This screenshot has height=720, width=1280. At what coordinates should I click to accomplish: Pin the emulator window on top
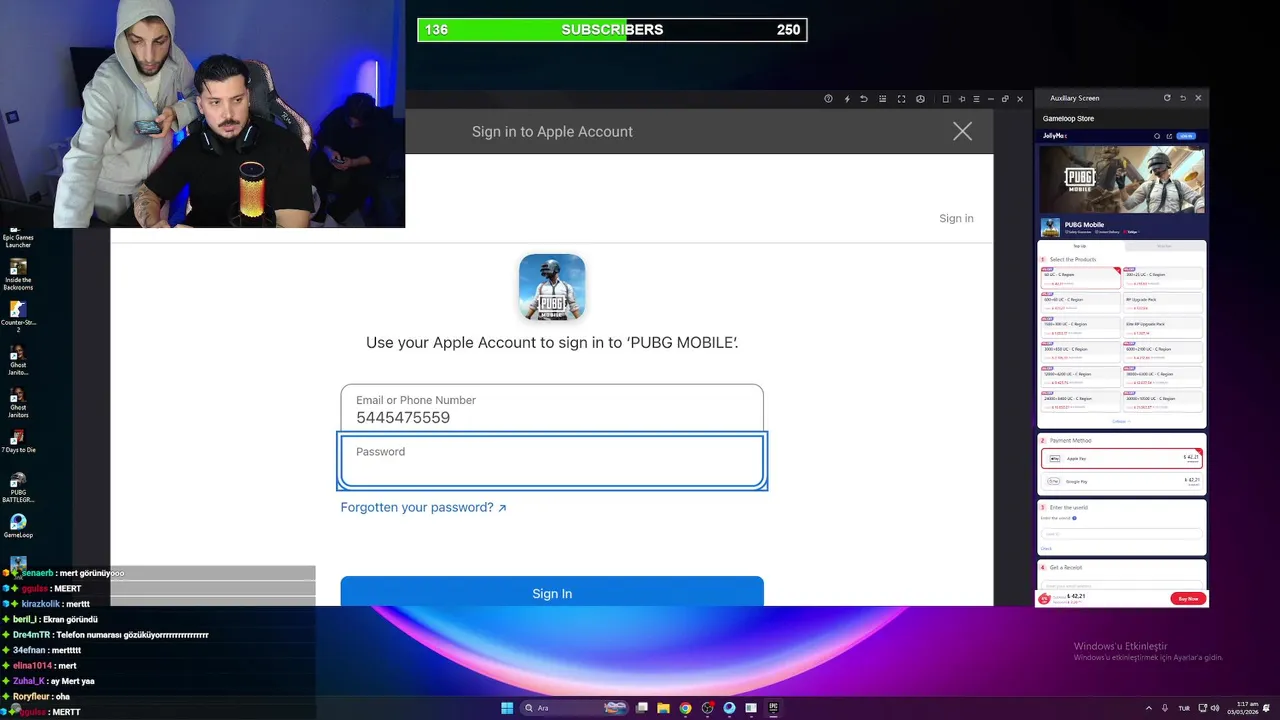click(x=962, y=99)
